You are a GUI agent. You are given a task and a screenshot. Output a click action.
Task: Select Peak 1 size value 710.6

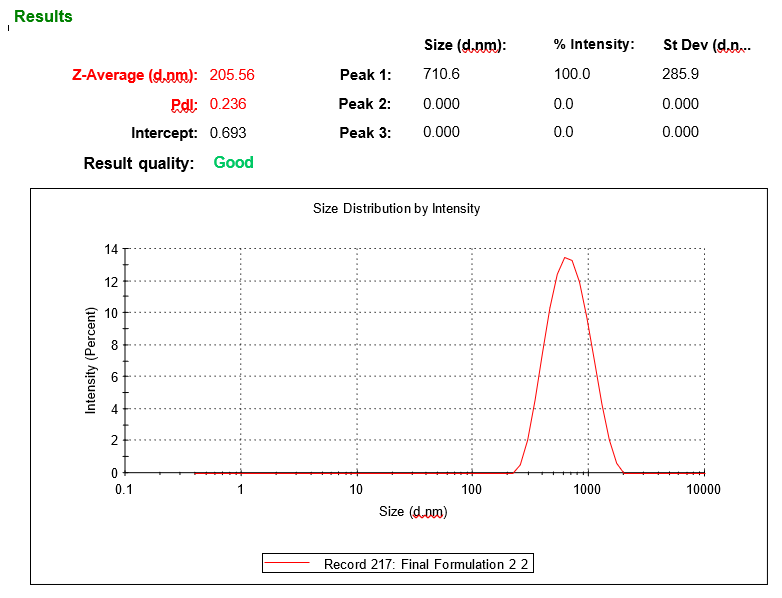pos(441,75)
